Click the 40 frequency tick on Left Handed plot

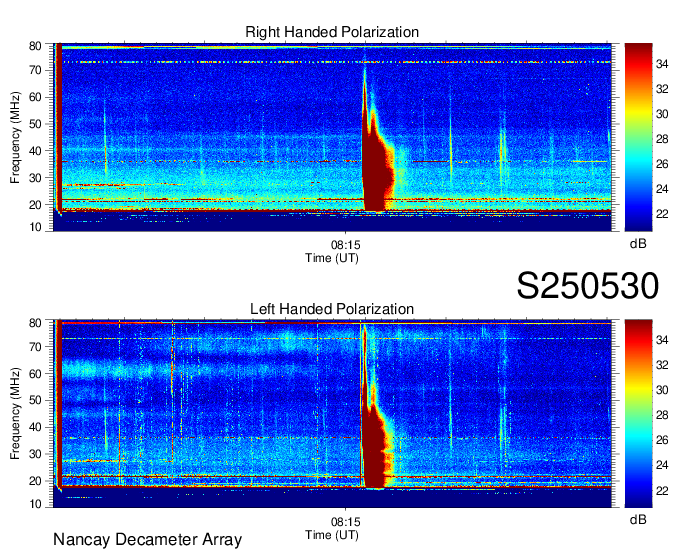[x=35, y=427]
